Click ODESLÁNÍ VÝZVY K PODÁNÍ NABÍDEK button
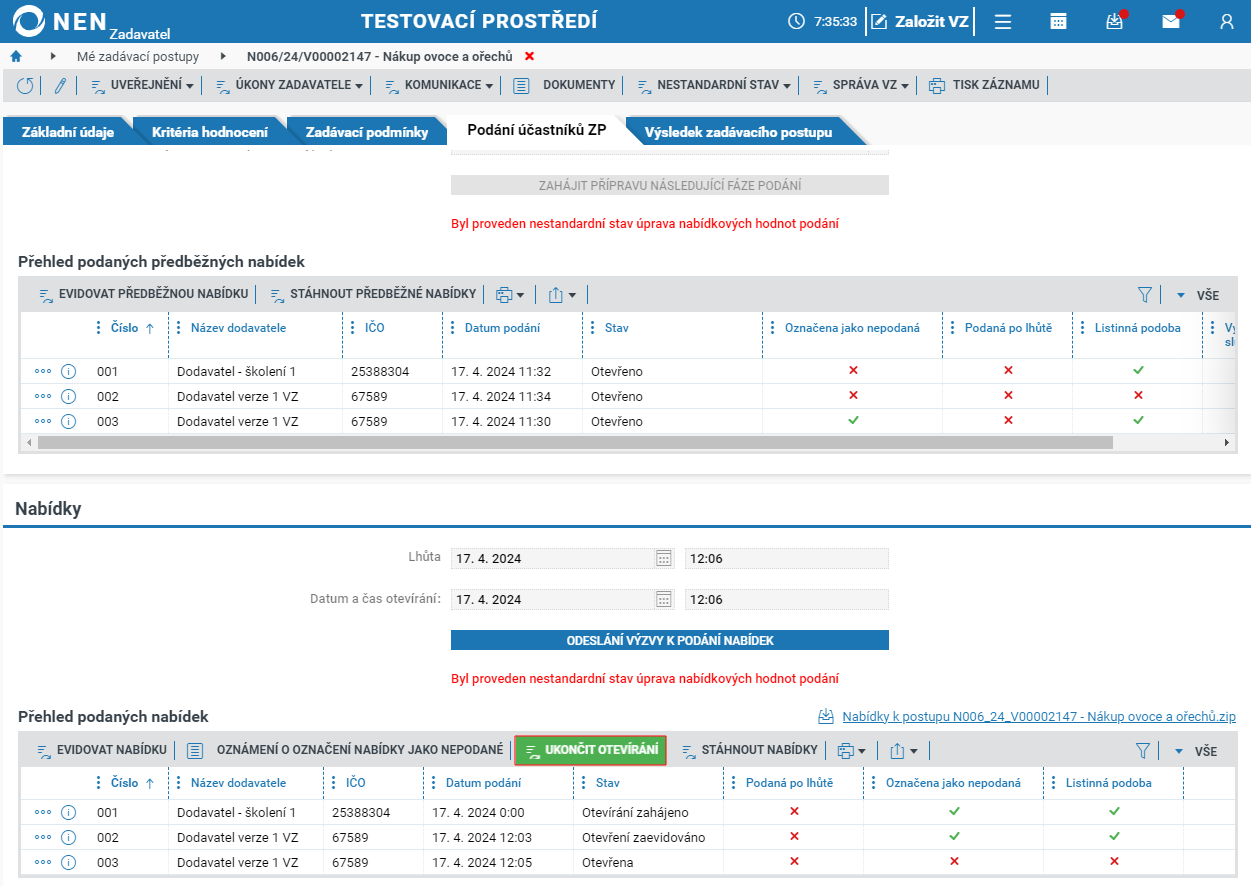Screen dimensions: 1251x886 point(670,640)
